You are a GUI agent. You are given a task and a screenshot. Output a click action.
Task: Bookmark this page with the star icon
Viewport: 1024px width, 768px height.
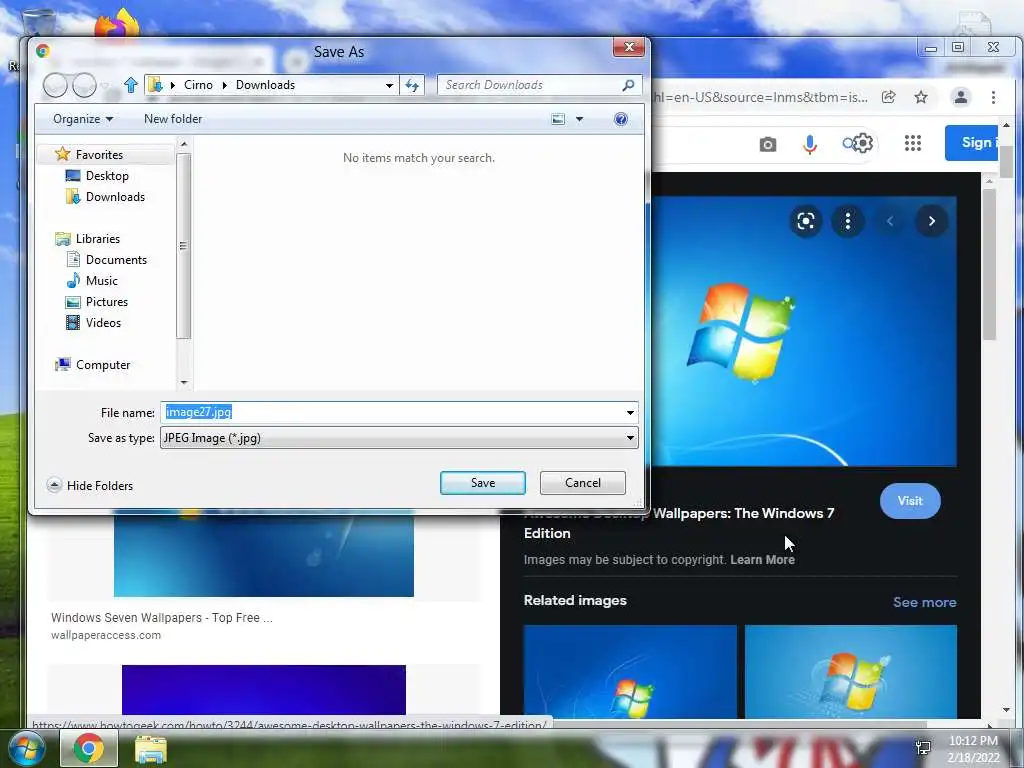coord(921,97)
